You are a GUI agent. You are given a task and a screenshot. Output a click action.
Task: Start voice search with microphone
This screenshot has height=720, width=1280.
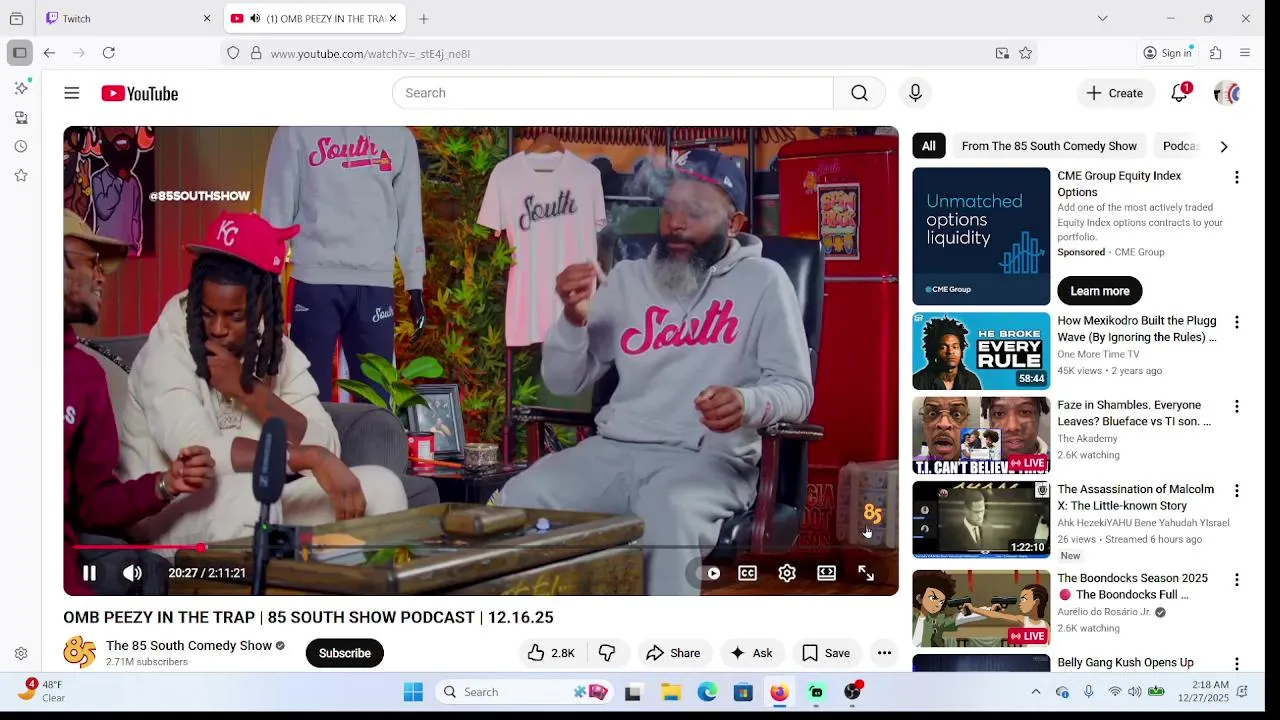[915, 93]
